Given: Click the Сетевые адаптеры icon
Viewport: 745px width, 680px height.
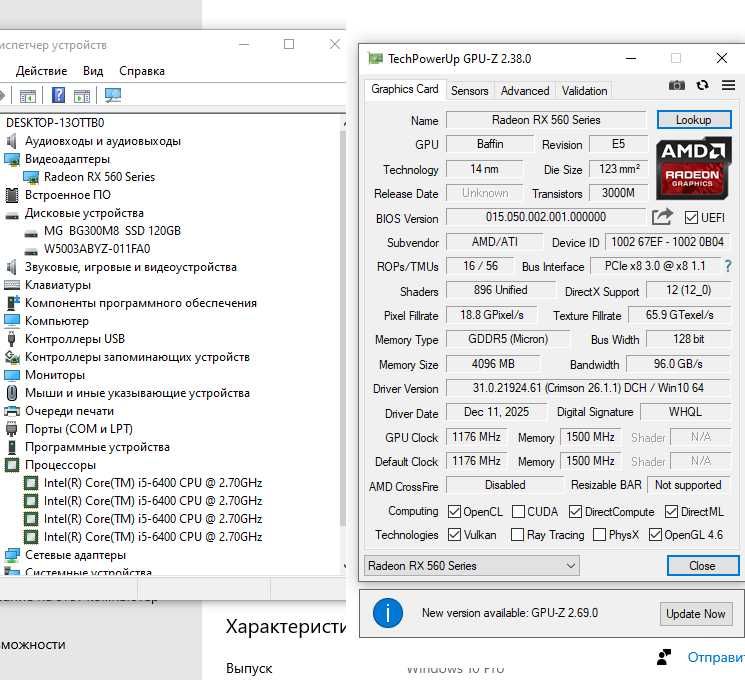Looking at the screenshot, I should click(12, 555).
